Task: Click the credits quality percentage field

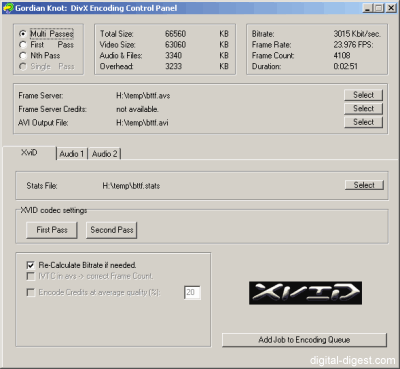Action: pyautogui.click(x=192, y=292)
